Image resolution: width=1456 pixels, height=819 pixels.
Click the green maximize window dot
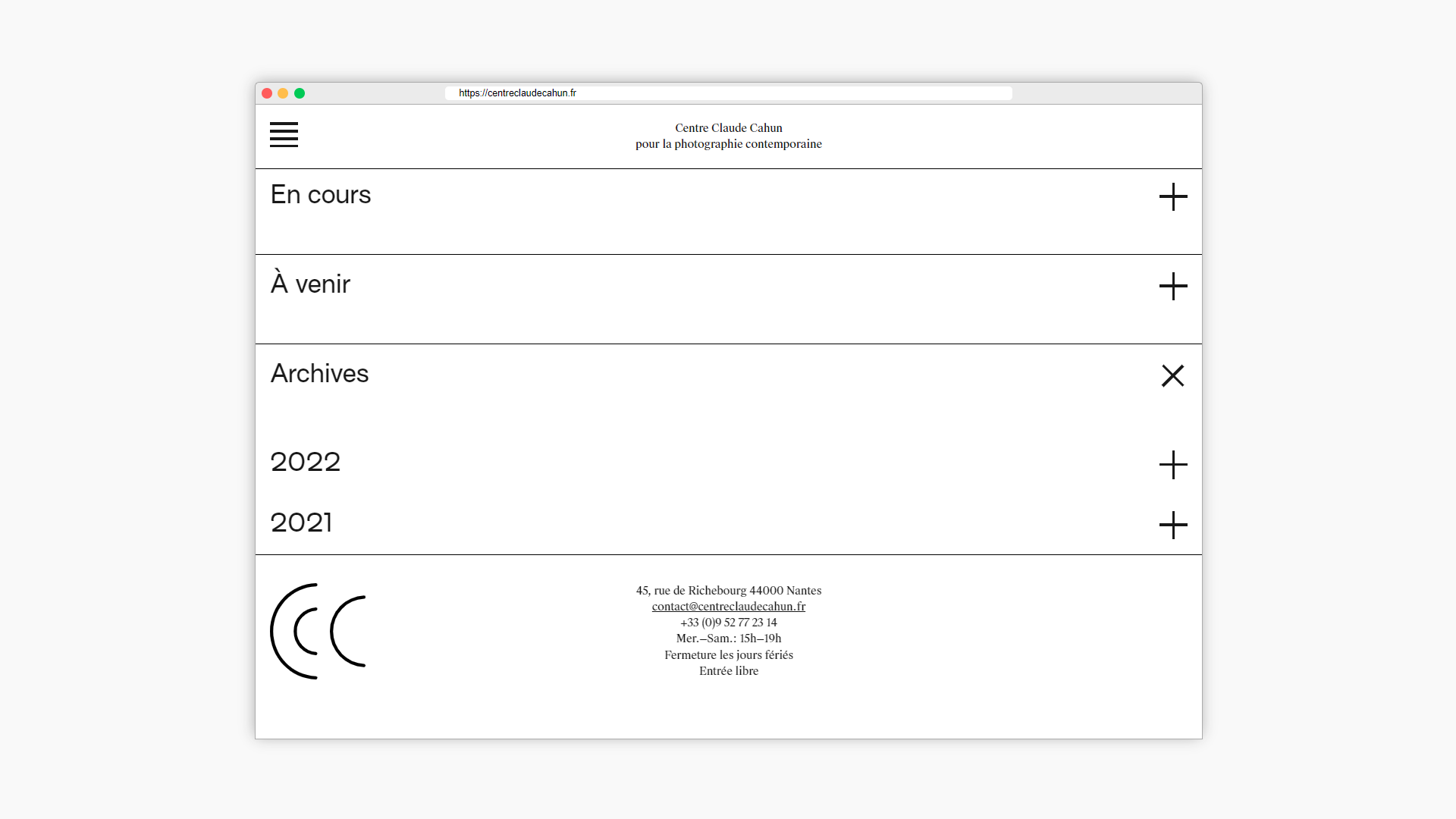[300, 93]
